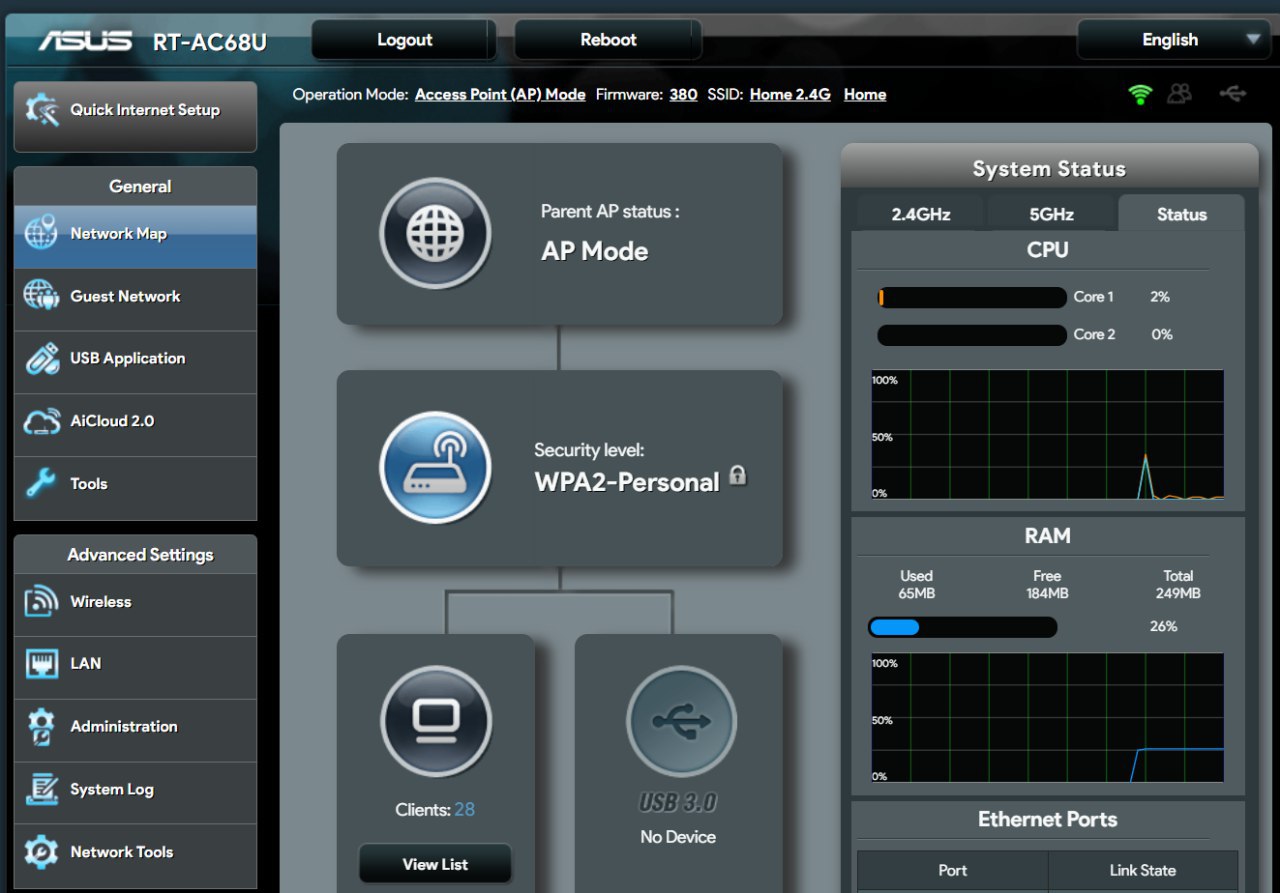Click the Port column header

(953, 870)
